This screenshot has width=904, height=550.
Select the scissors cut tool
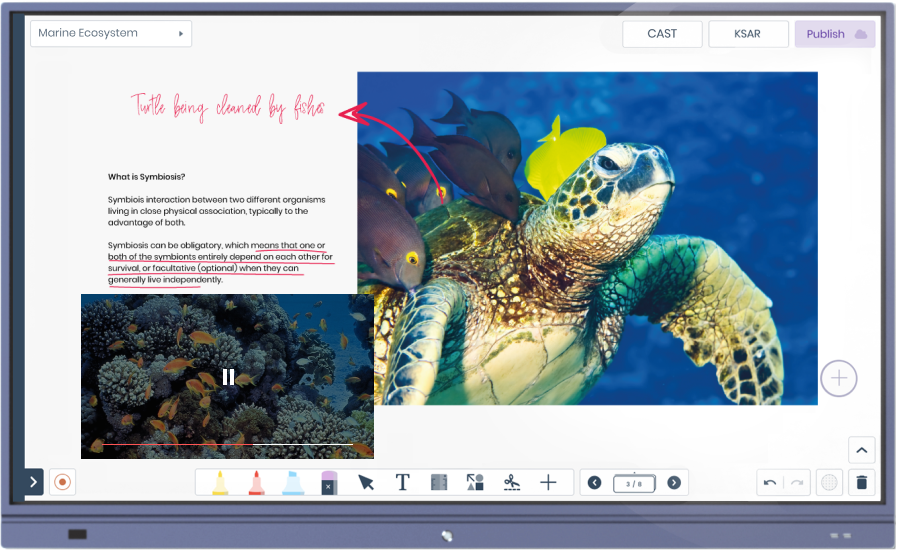click(x=512, y=483)
